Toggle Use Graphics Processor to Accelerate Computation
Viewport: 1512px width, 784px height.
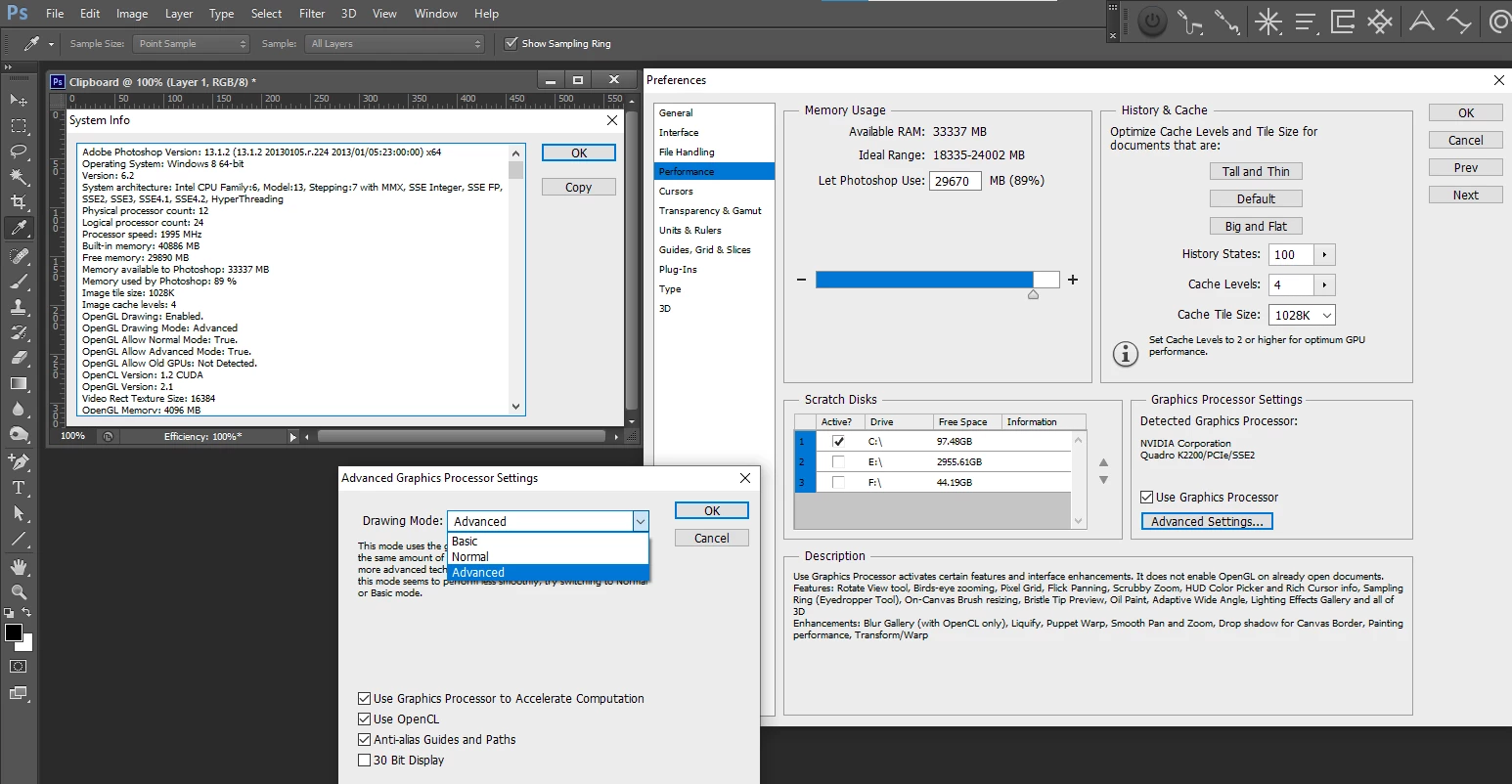[365, 698]
